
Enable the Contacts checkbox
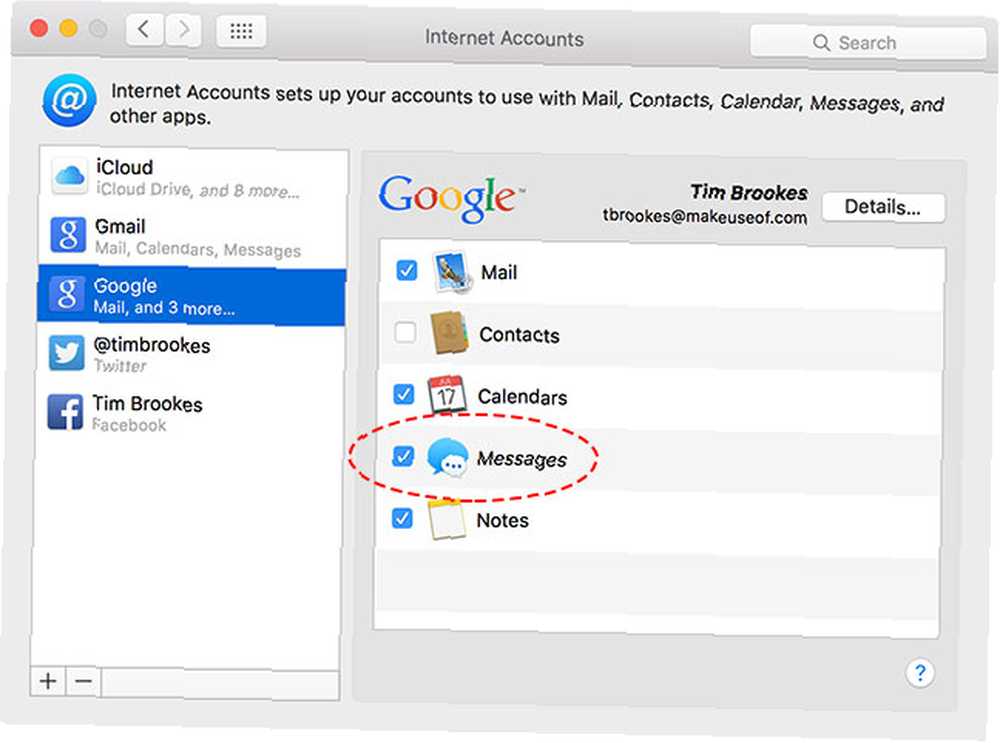405,332
